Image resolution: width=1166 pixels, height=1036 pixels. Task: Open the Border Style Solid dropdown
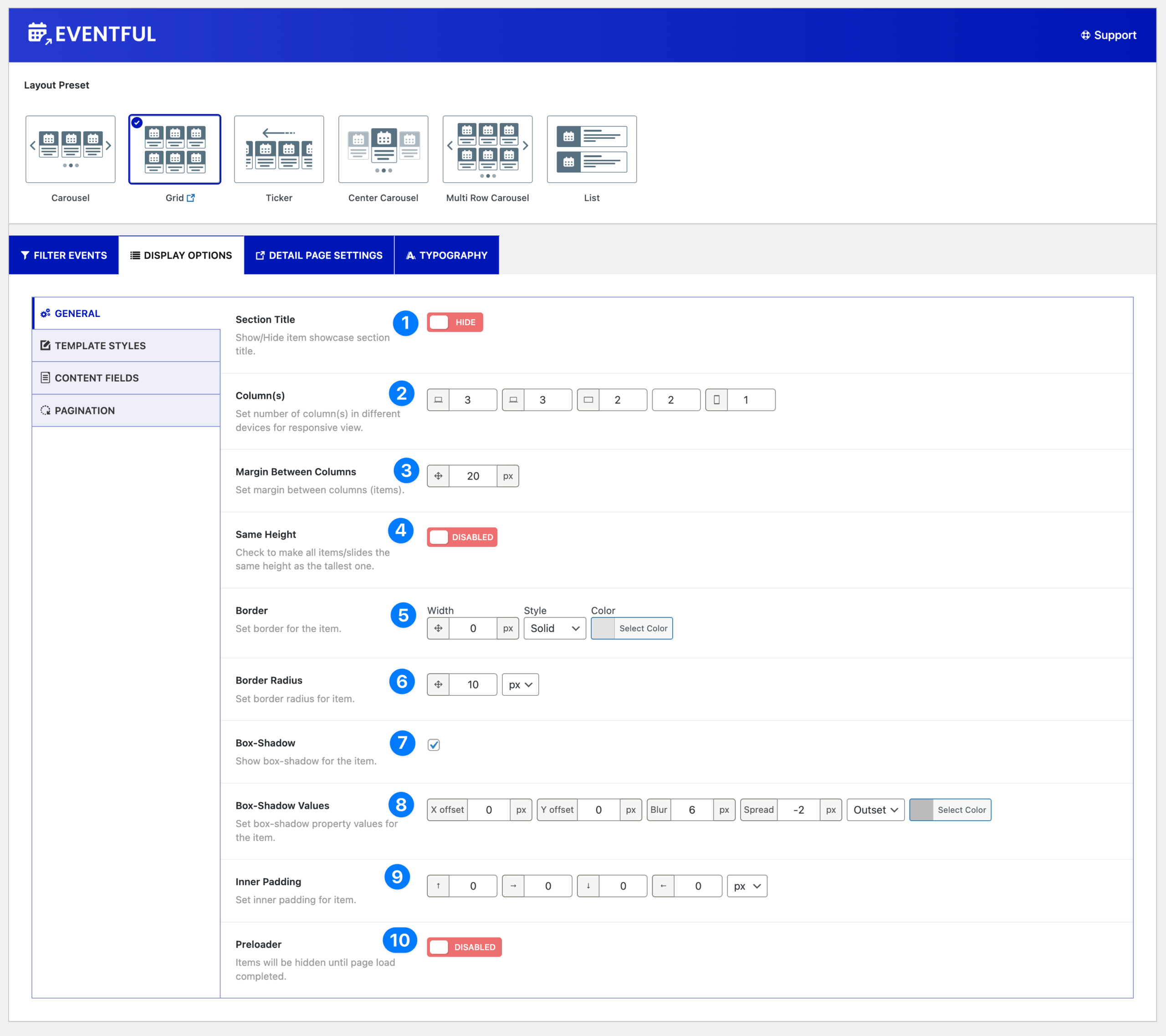[x=554, y=628]
